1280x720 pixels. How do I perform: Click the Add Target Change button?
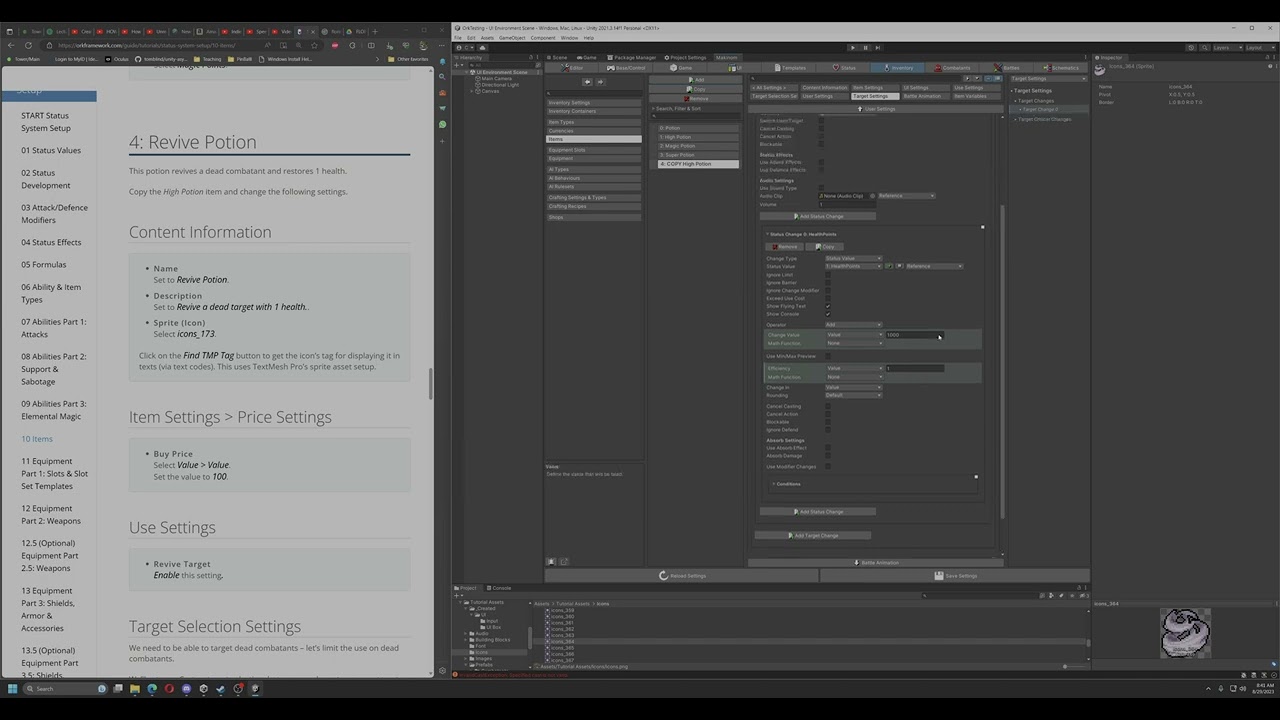(813, 535)
